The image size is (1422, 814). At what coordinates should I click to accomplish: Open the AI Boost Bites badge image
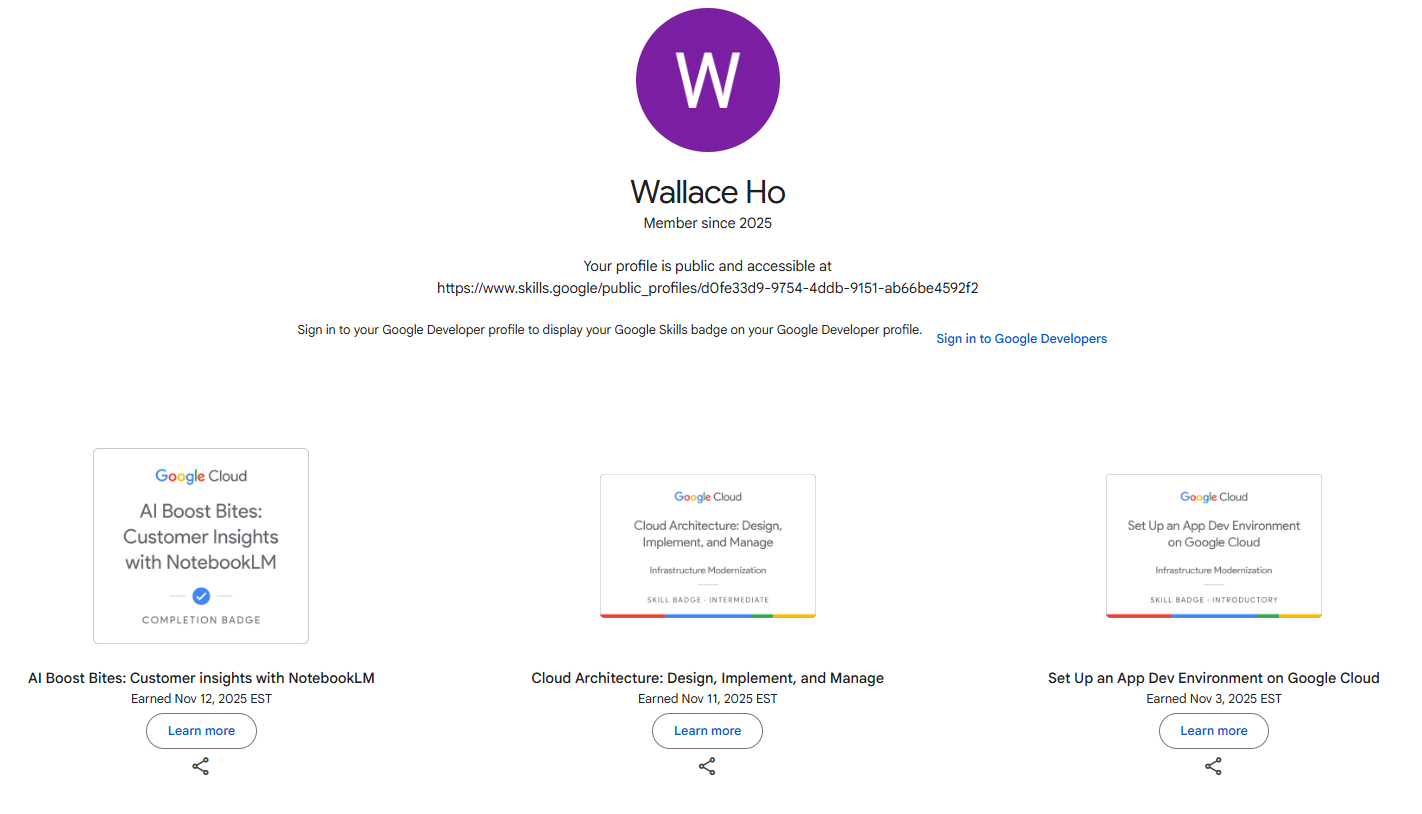click(201, 545)
